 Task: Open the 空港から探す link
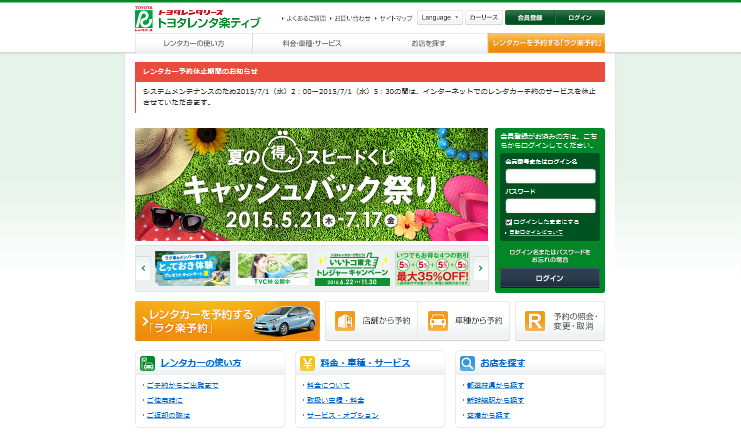[x=488, y=415]
